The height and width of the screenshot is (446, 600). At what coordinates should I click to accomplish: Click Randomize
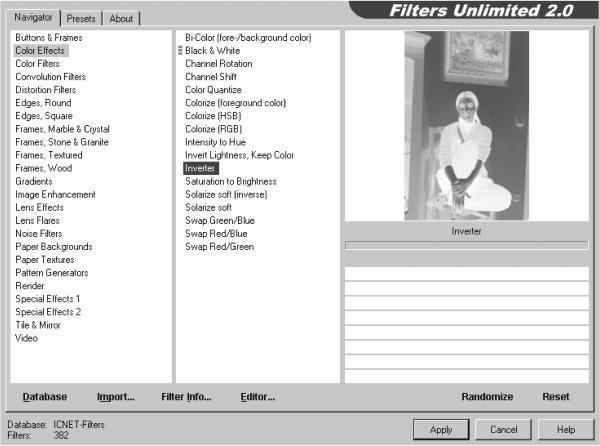[x=487, y=397]
